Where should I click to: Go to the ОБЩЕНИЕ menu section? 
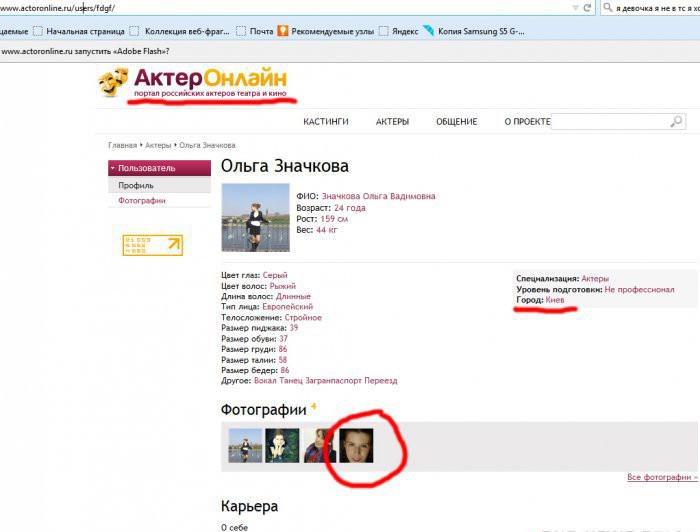[456, 122]
